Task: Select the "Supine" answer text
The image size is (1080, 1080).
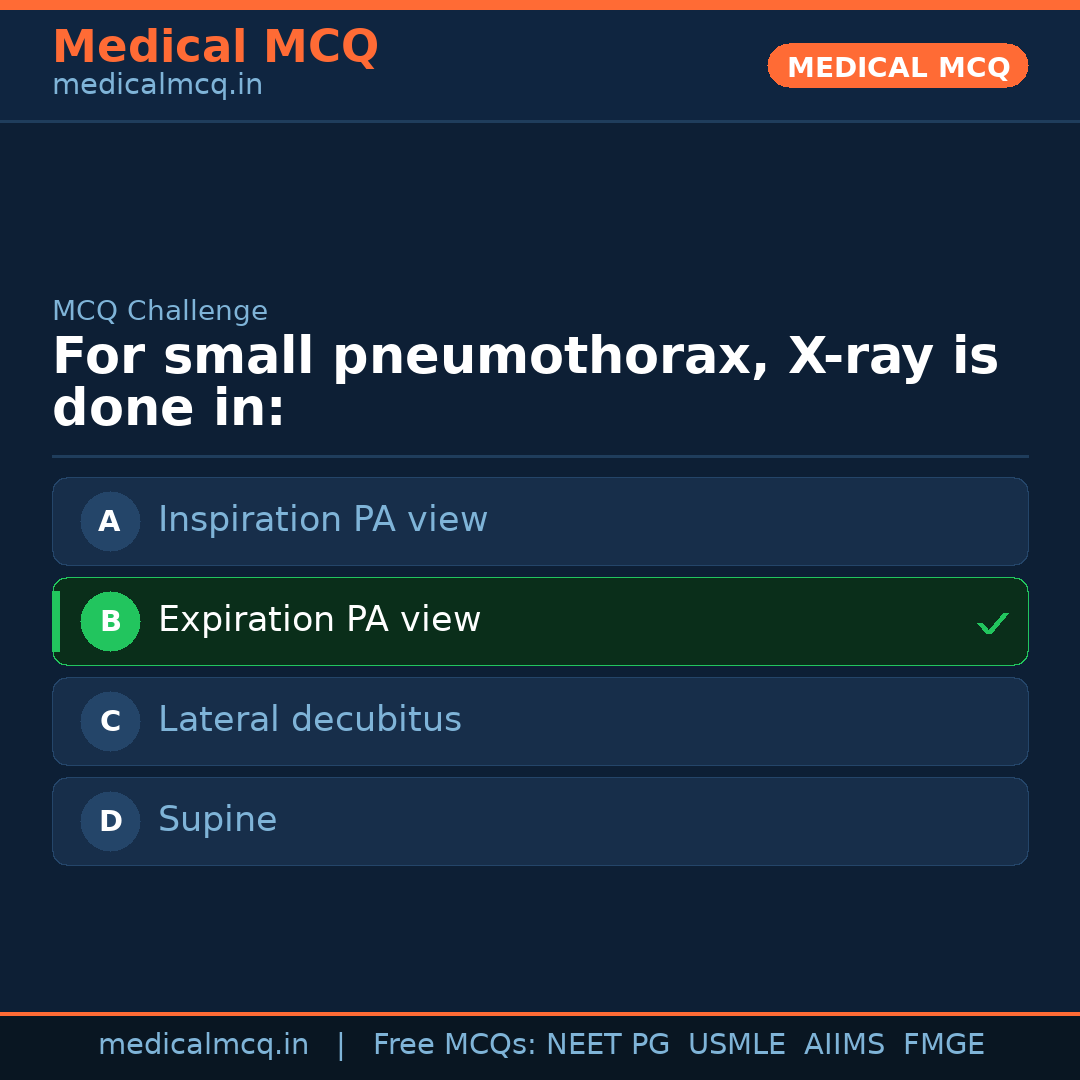Action: (x=217, y=820)
